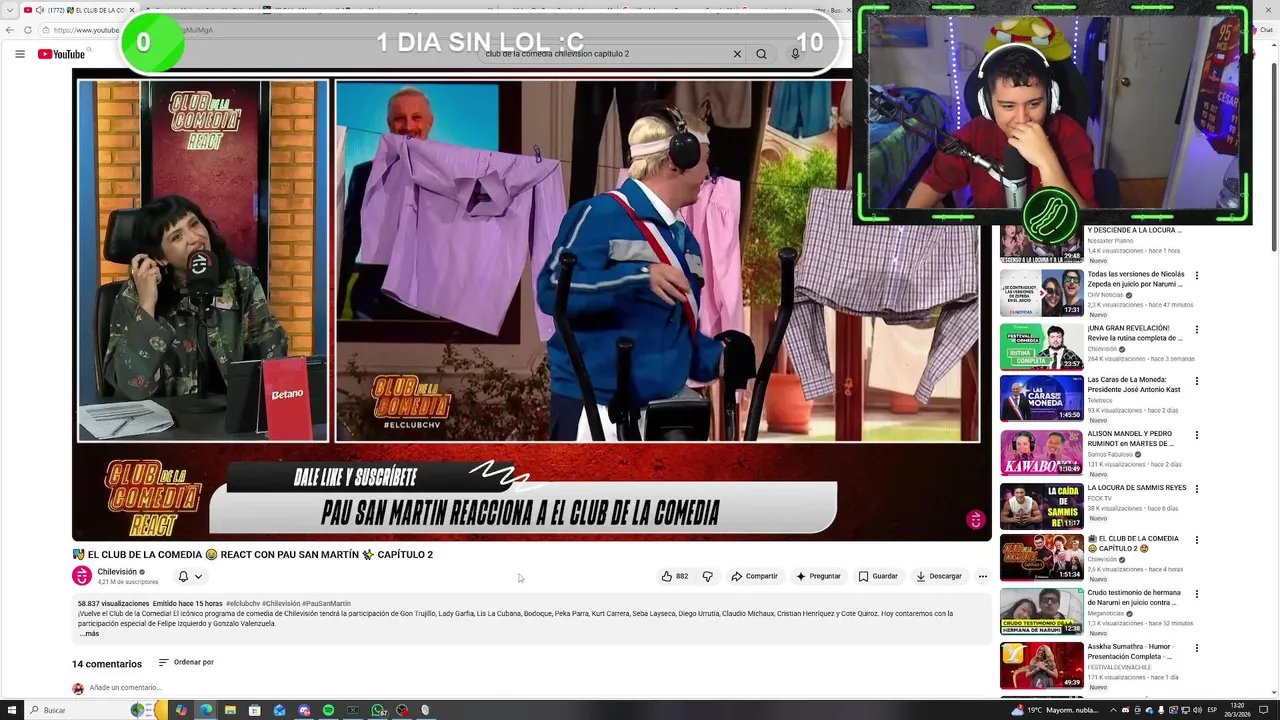Reload the page with the refresh icon
1280x720 pixels.
coord(27,30)
